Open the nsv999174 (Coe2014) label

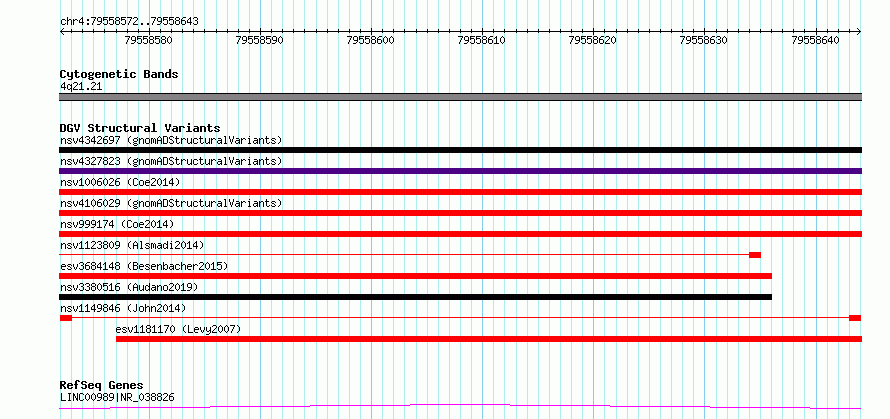click(117, 224)
